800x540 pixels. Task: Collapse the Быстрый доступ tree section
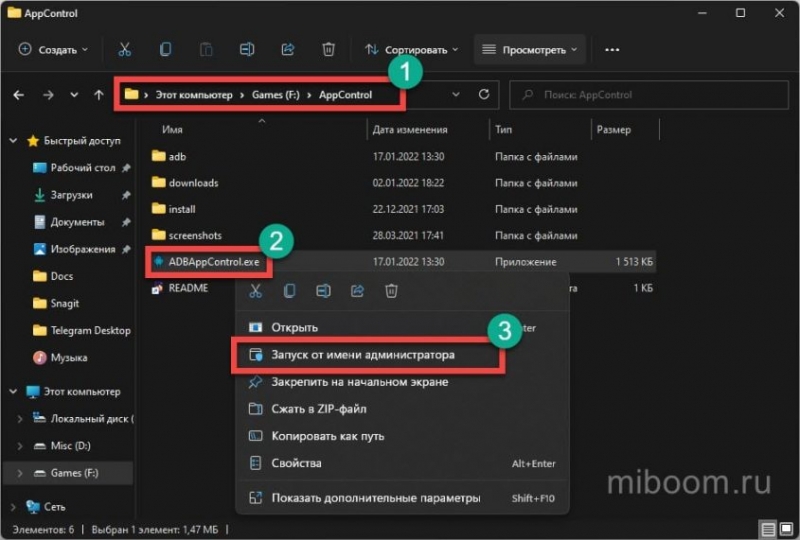pyautogui.click(x=13, y=140)
